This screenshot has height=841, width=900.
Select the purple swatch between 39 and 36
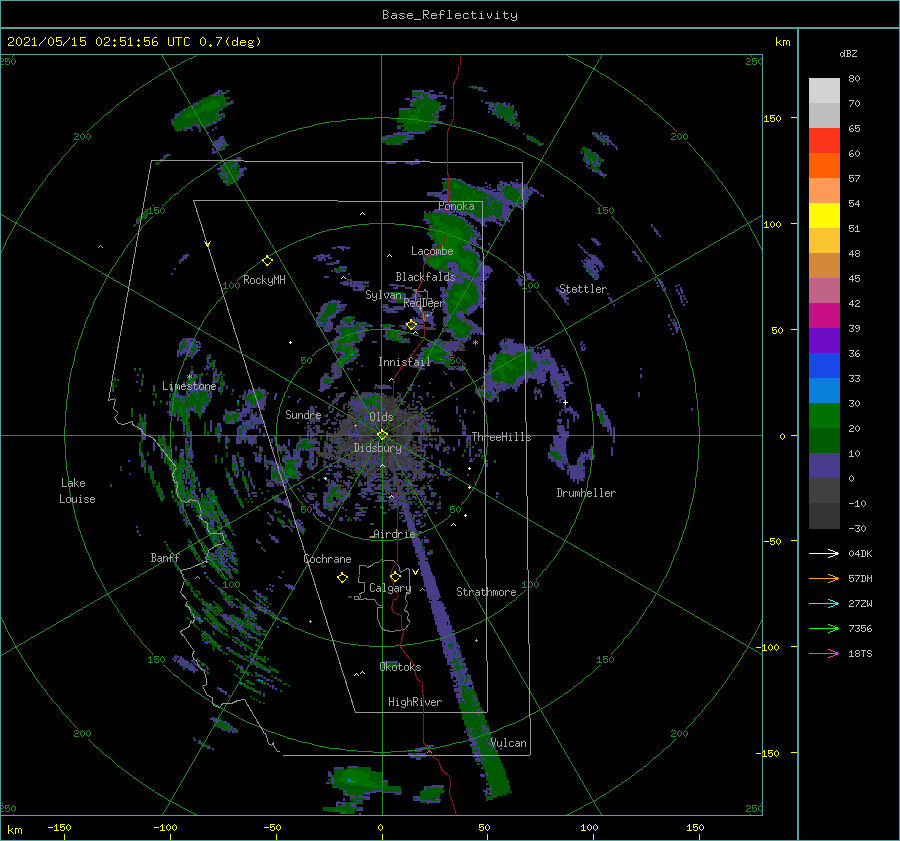(x=824, y=341)
